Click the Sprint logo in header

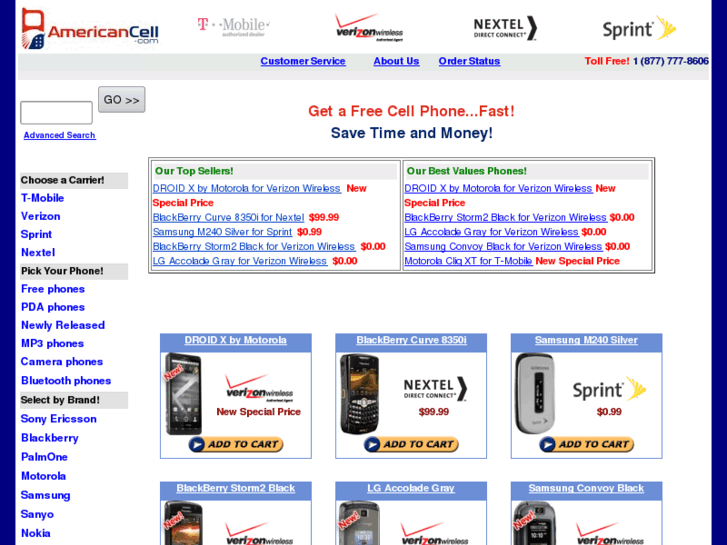point(639,29)
